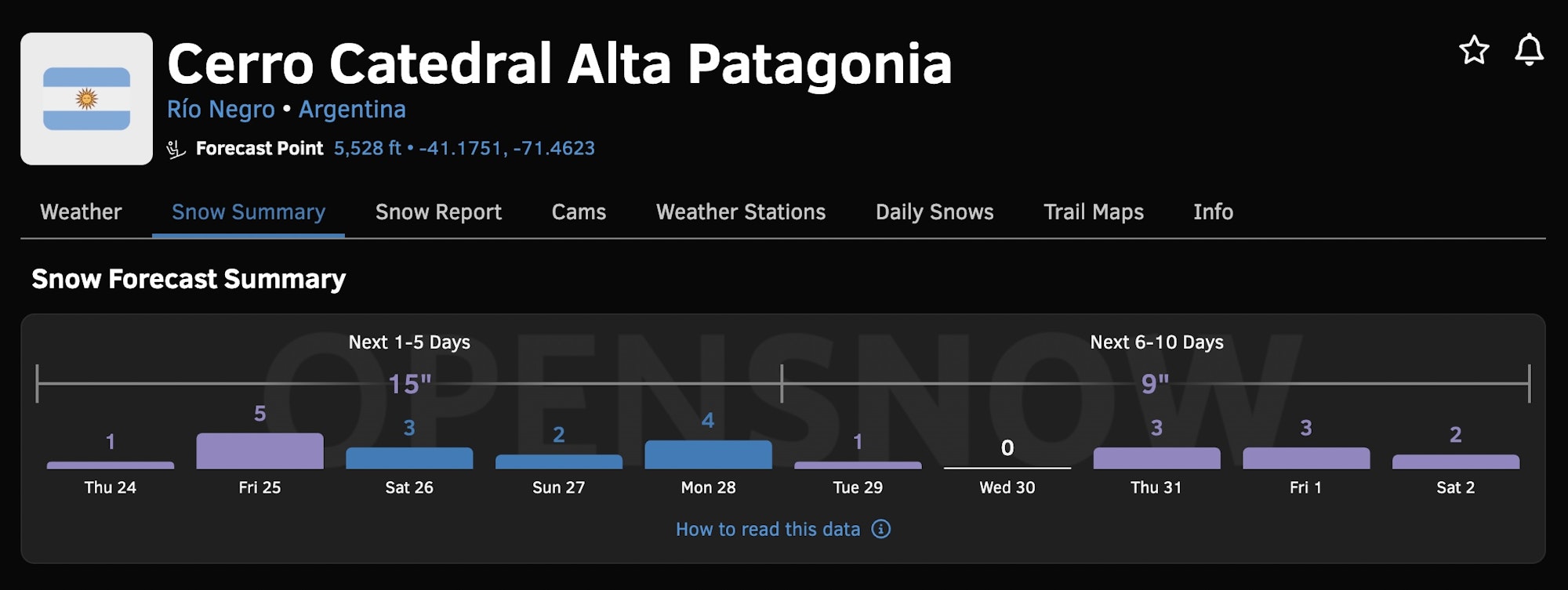Open the Trail Maps tab

click(1094, 212)
